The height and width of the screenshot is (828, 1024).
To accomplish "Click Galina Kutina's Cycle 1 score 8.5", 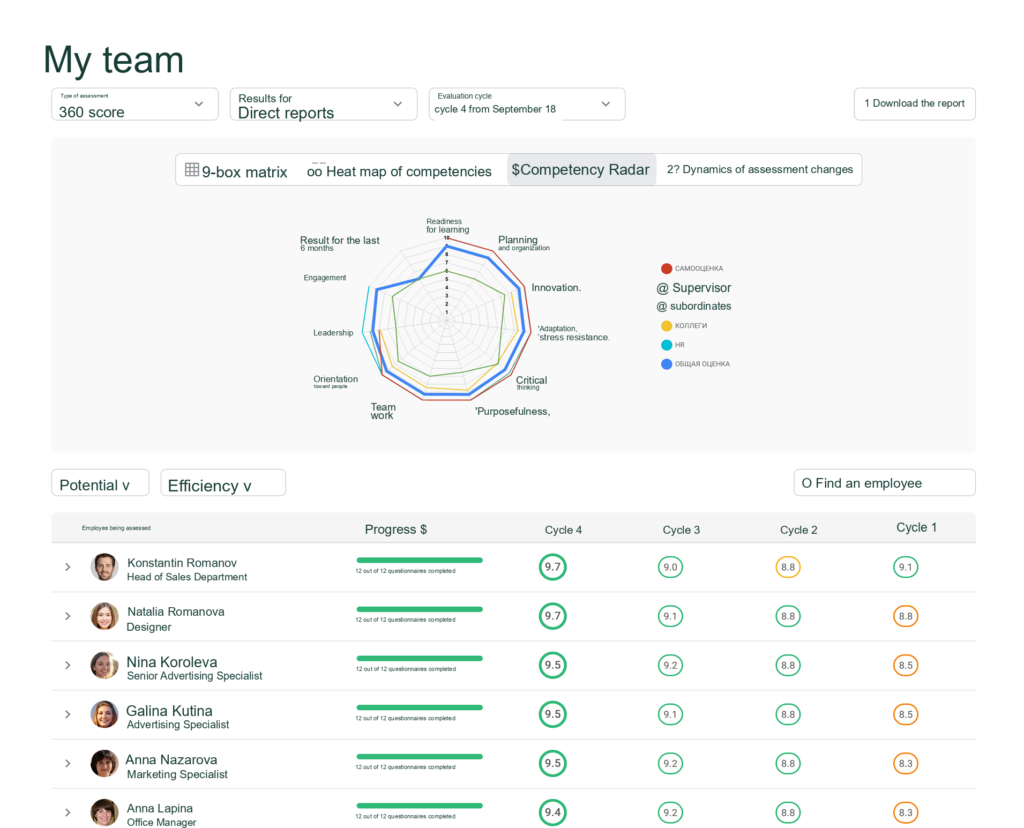I will tap(906, 714).
